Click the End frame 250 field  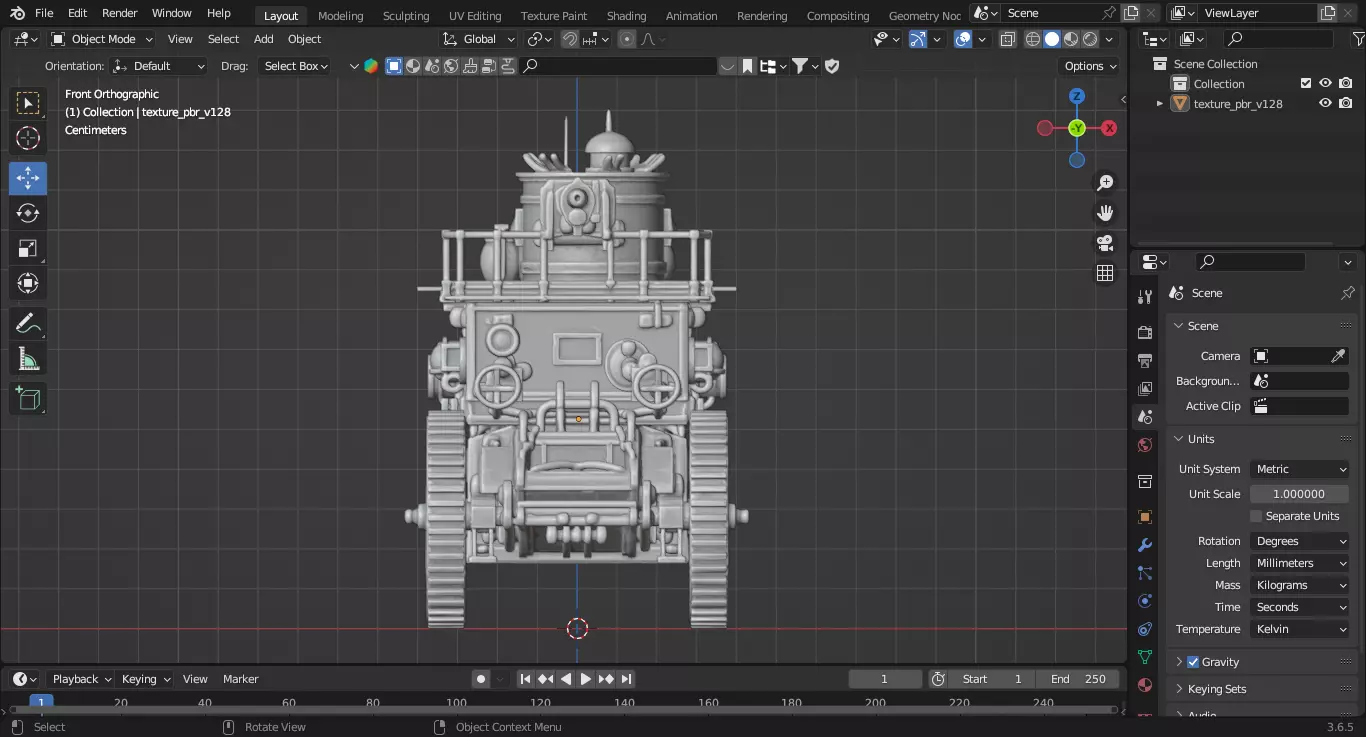(1078, 679)
